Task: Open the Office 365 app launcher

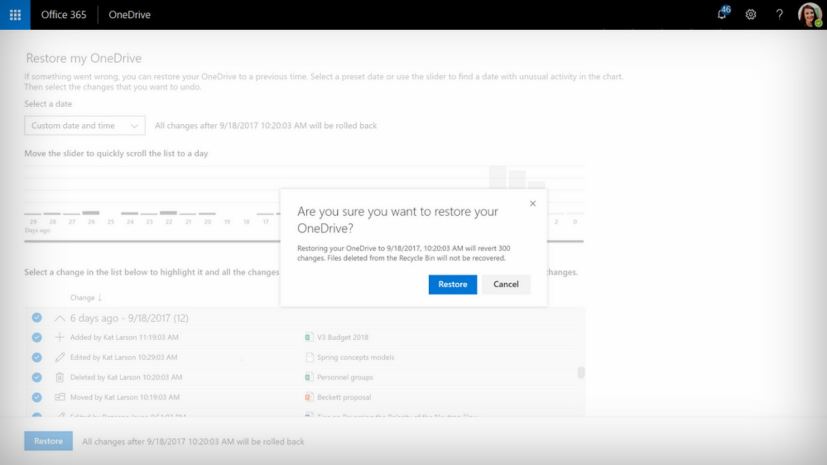Action: tap(15, 15)
